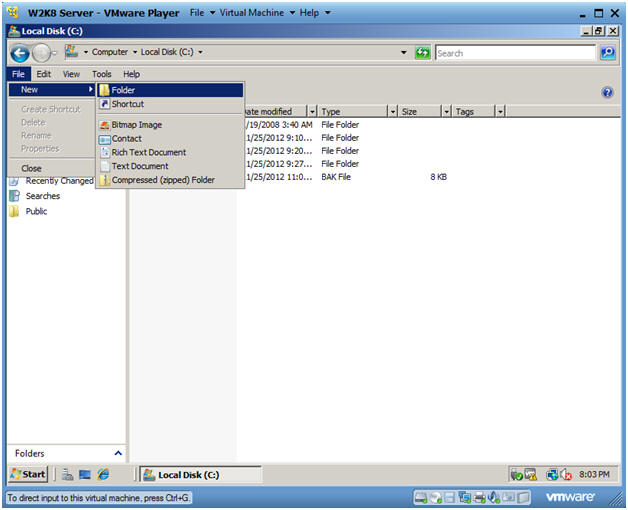Select Text Document in New submenu

click(x=170, y=166)
